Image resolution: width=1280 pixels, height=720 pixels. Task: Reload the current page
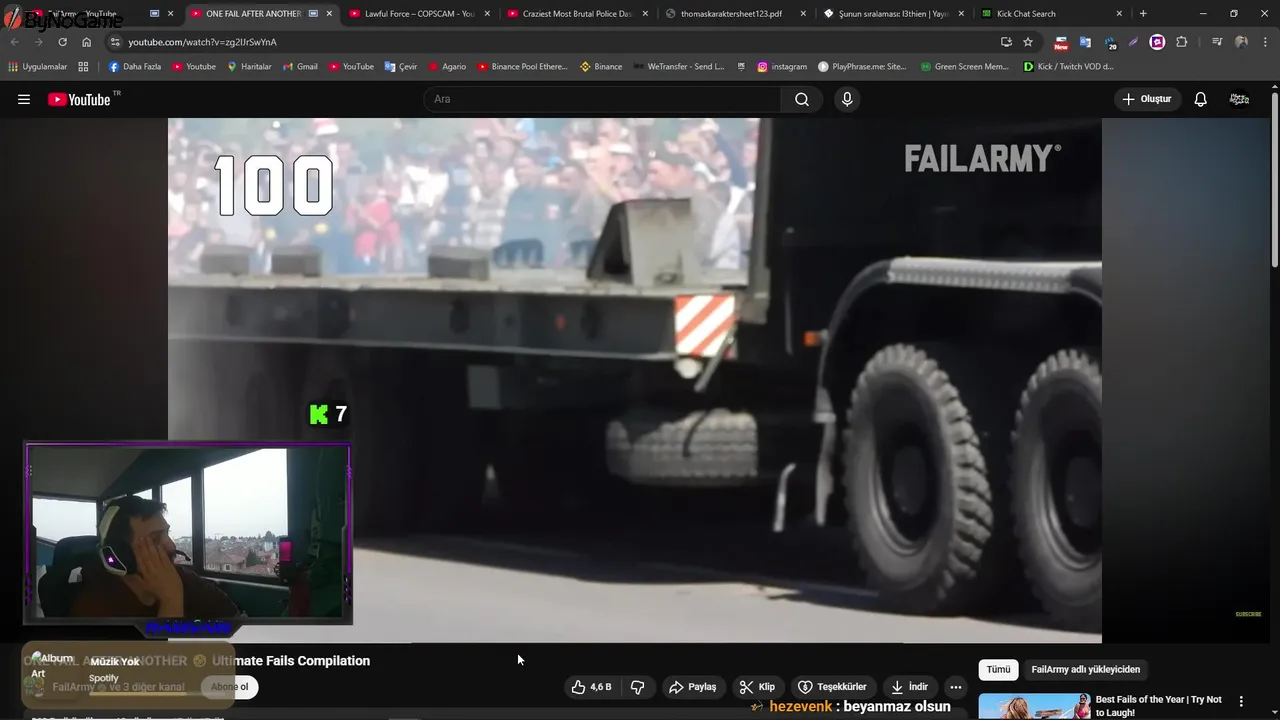(x=62, y=42)
